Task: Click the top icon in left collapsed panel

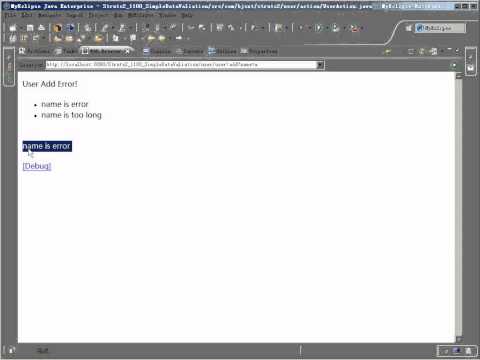Action: (9, 58)
